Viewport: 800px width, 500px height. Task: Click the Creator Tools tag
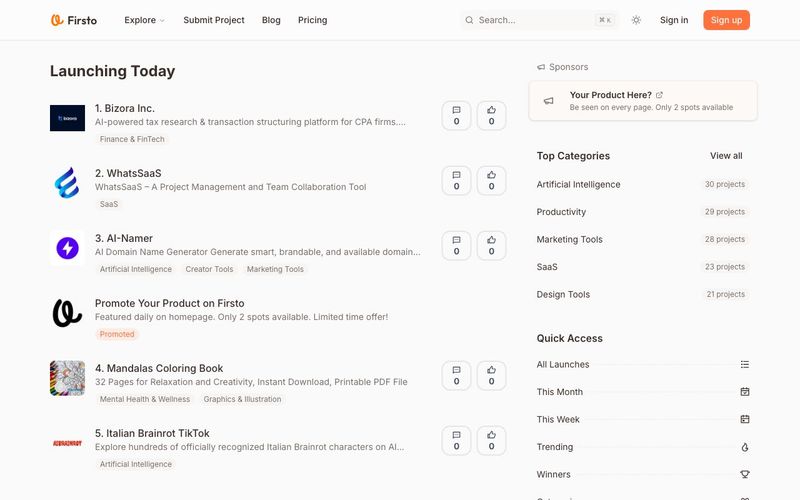209,269
